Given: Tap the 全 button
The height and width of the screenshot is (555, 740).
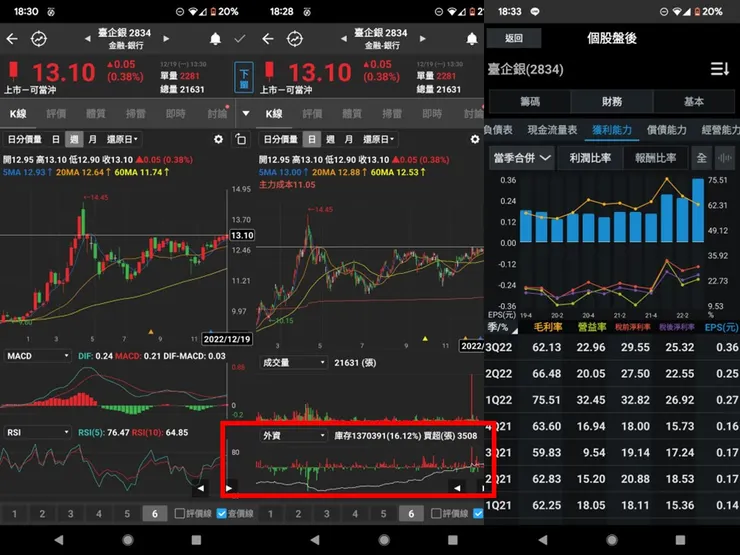Looking at the screenshot, I should tap(702, 158).
